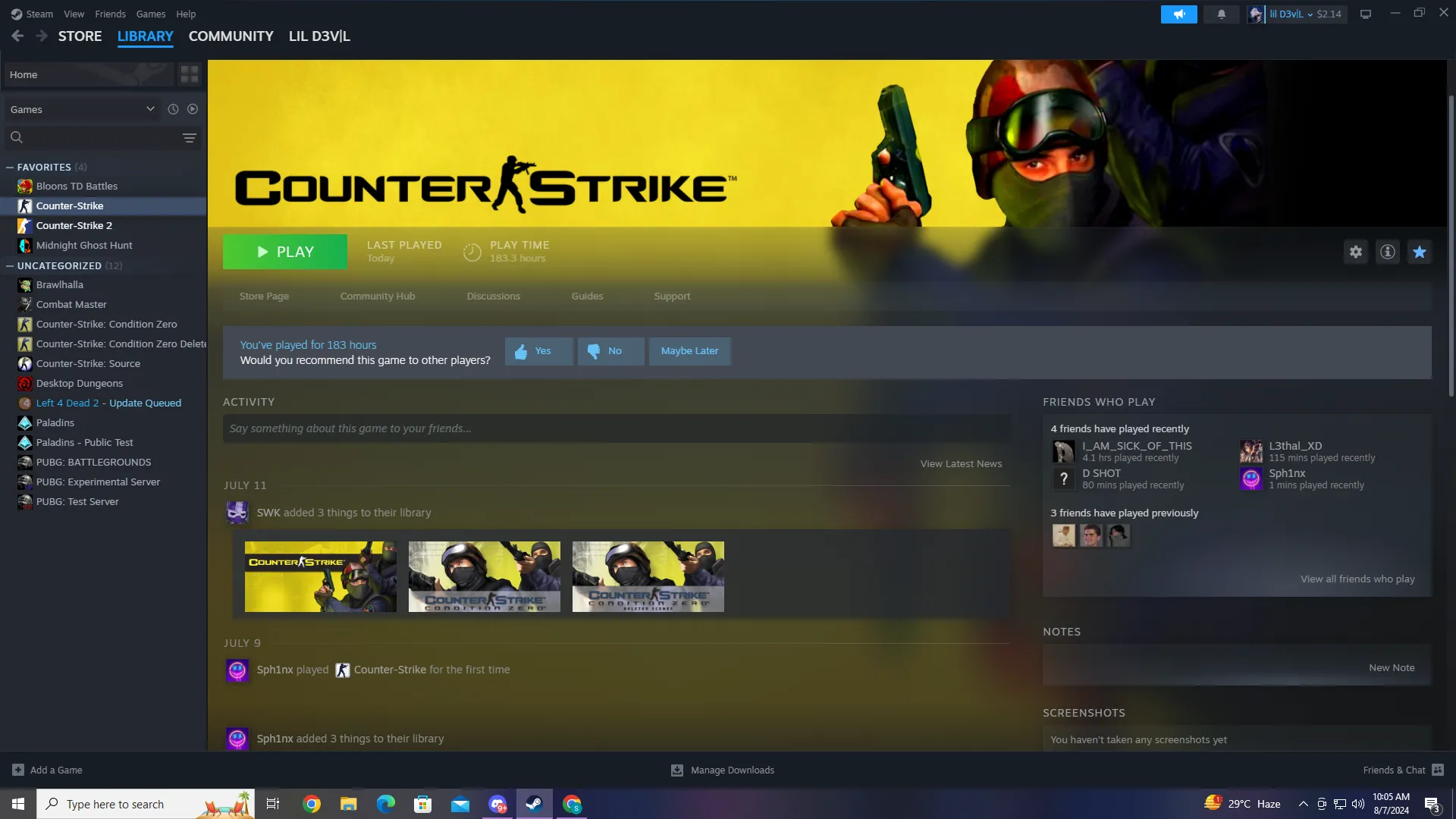Collapse the Uncategorized category

click(x=10, y=265)
